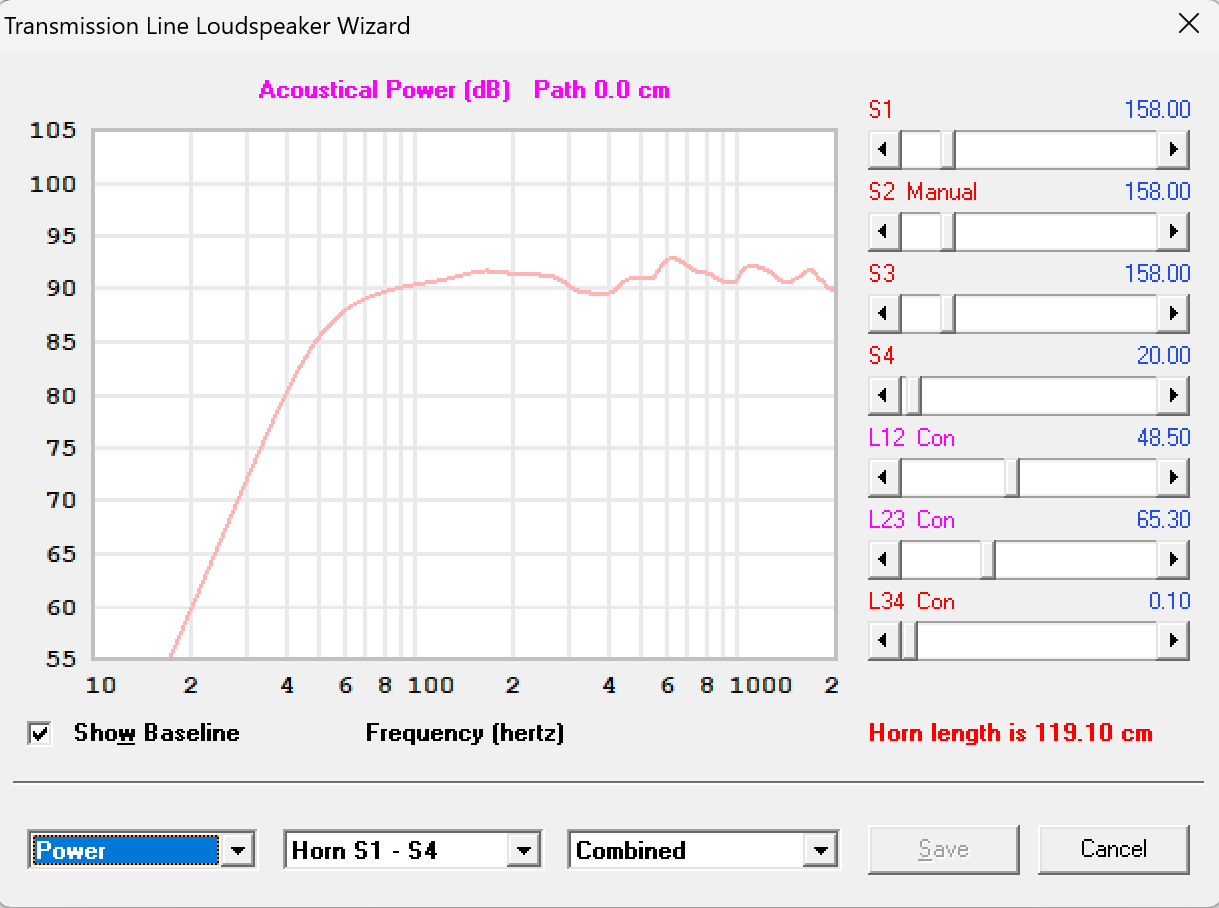
Task: Click the L34 value 0.10
Action: pyautogui.click(x=1170, y=601)
